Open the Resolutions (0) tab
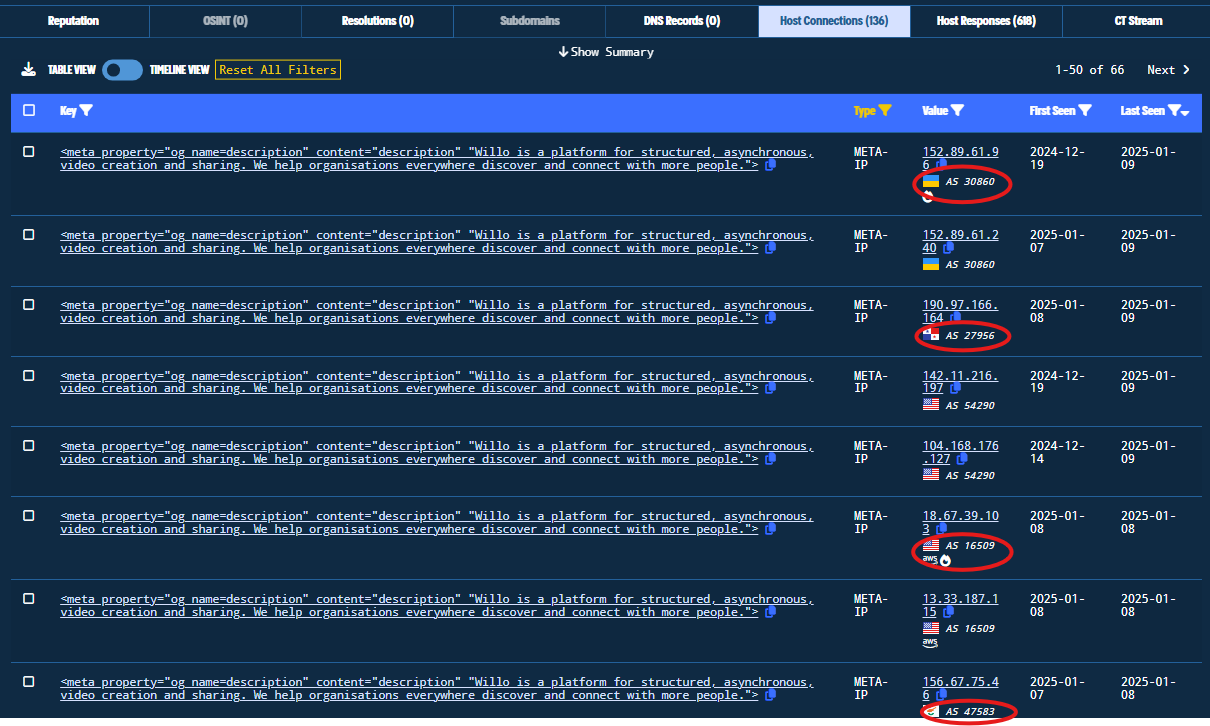The image size is (1210, 726). click(377, 21)
